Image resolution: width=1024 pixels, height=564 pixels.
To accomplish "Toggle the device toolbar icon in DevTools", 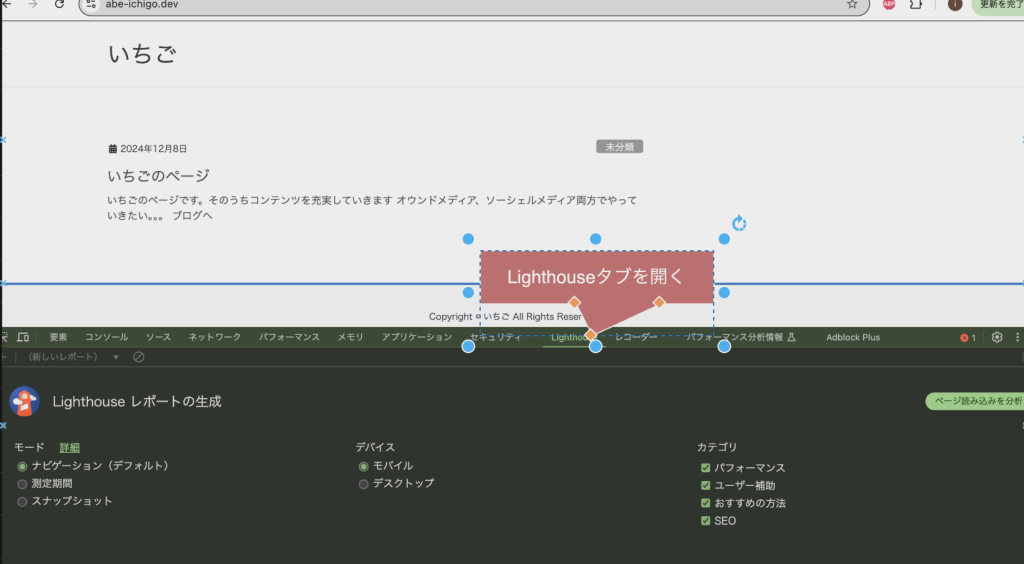I will (23, 337).
